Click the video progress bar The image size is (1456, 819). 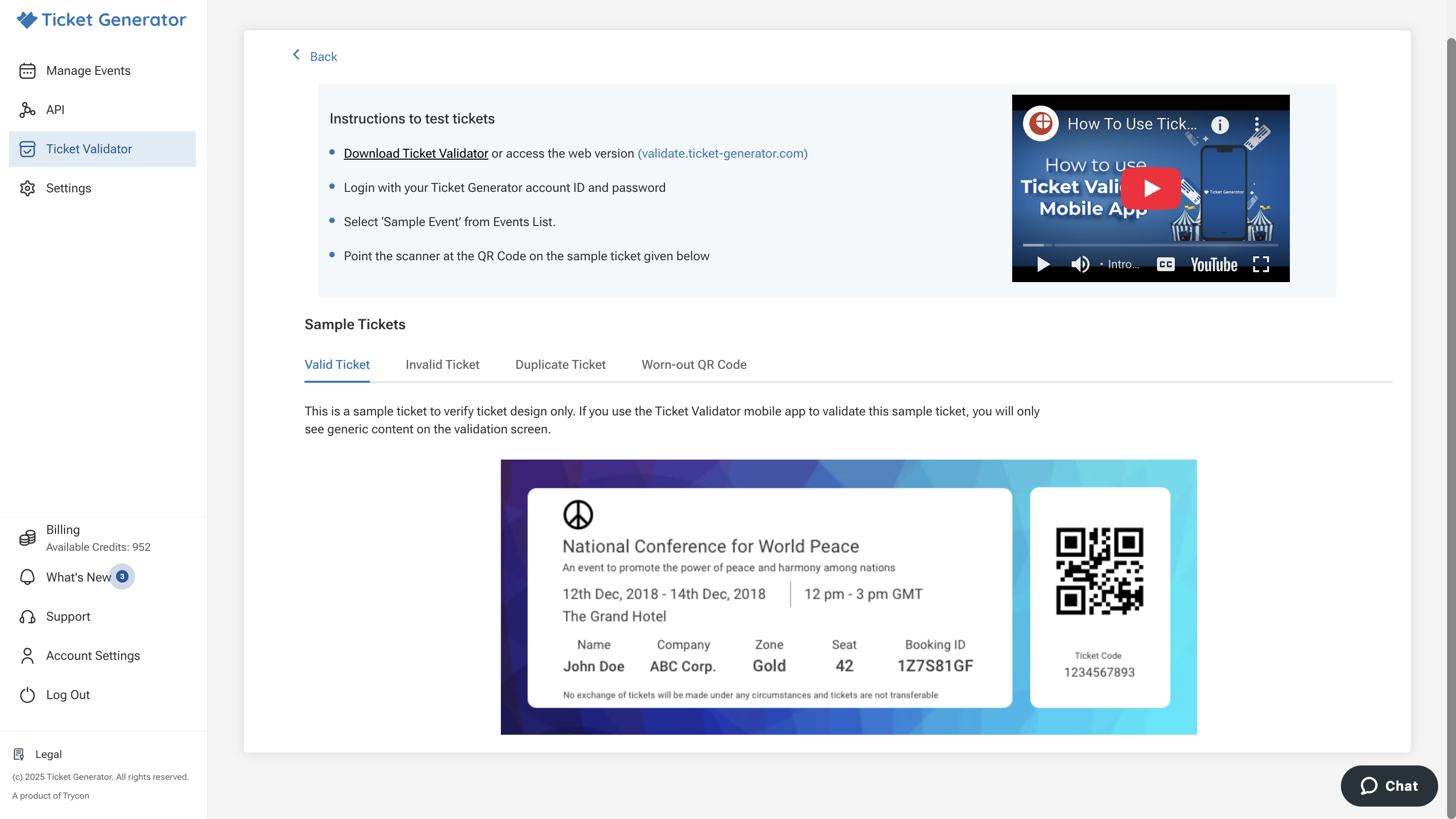(x=1150, y=245)
